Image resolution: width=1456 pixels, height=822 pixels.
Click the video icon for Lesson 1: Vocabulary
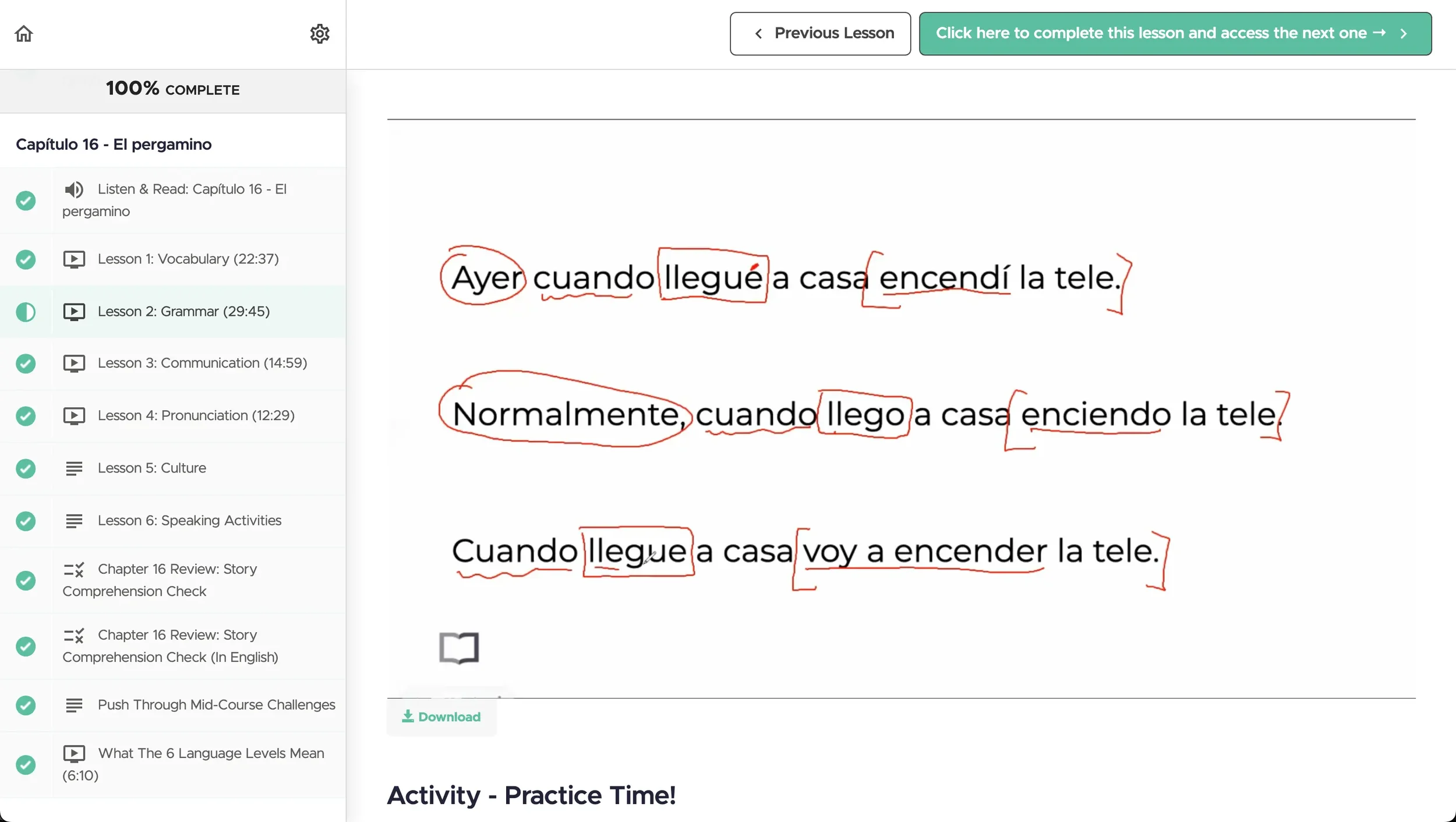[73, 259]
